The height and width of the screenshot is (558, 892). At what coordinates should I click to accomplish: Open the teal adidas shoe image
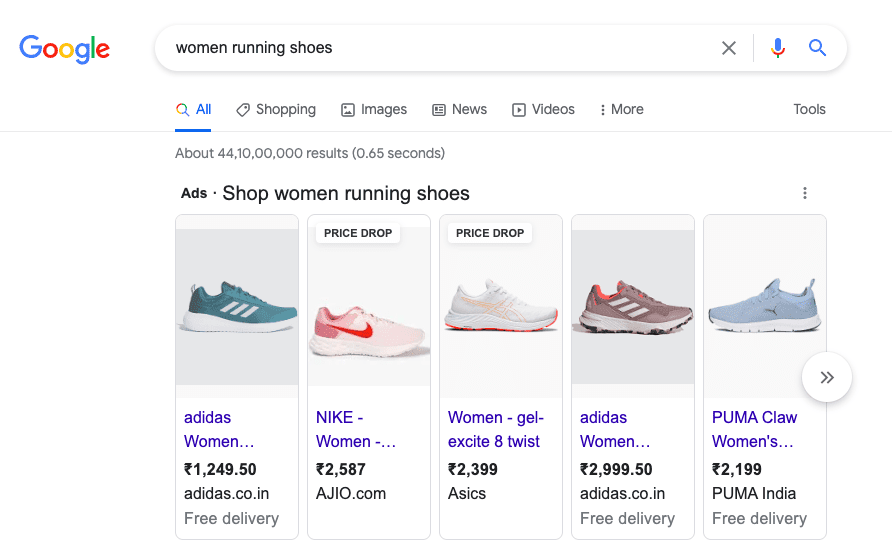pos(237,307)
